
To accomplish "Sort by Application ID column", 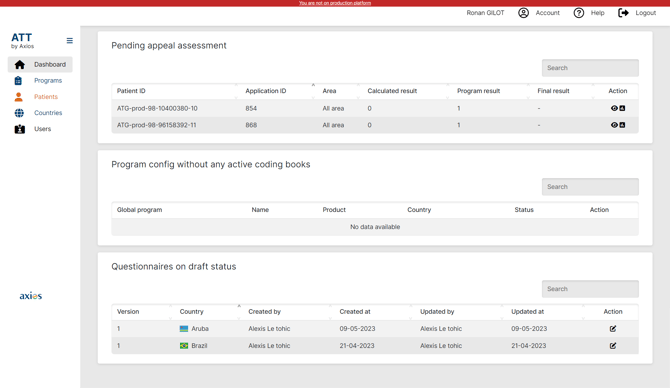I will coord(265,91).
